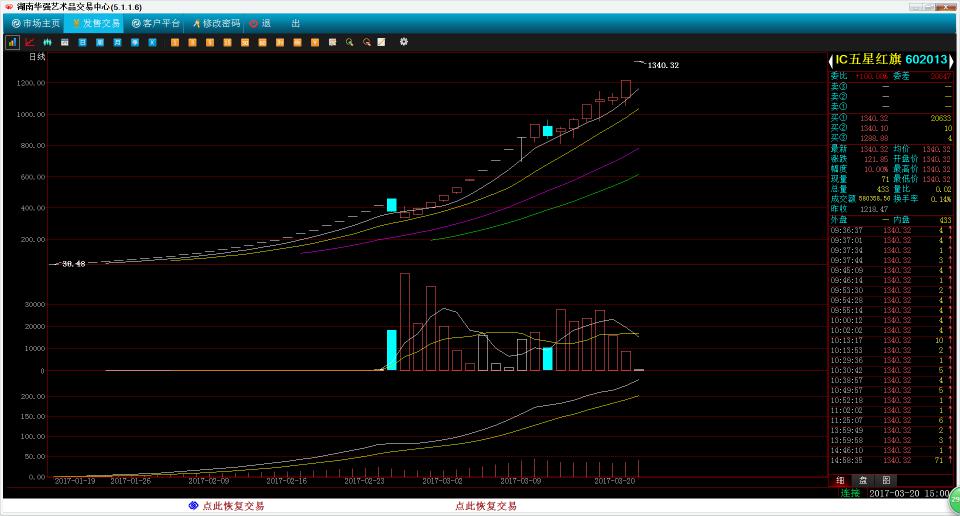This screenshot has width=960, height=516.
Task: Go to next stock with right arrow
Action: (x=953, y=59)
